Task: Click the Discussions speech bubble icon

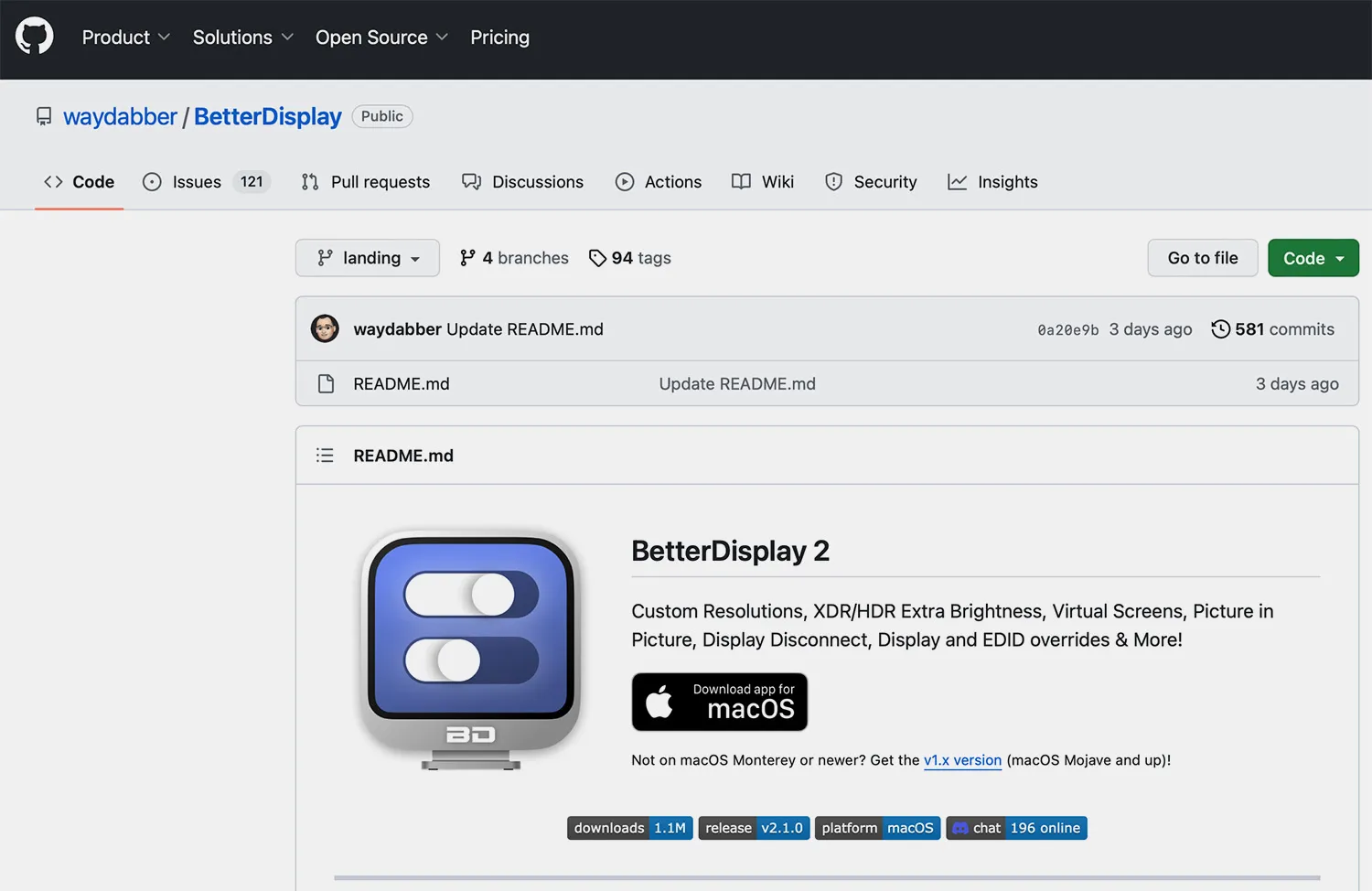Action: pos(471,182)
